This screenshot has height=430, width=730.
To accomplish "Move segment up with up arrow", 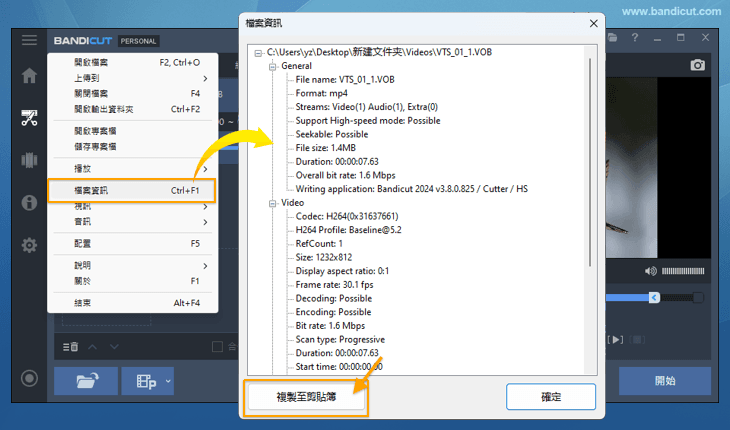I will pos(92,347).
